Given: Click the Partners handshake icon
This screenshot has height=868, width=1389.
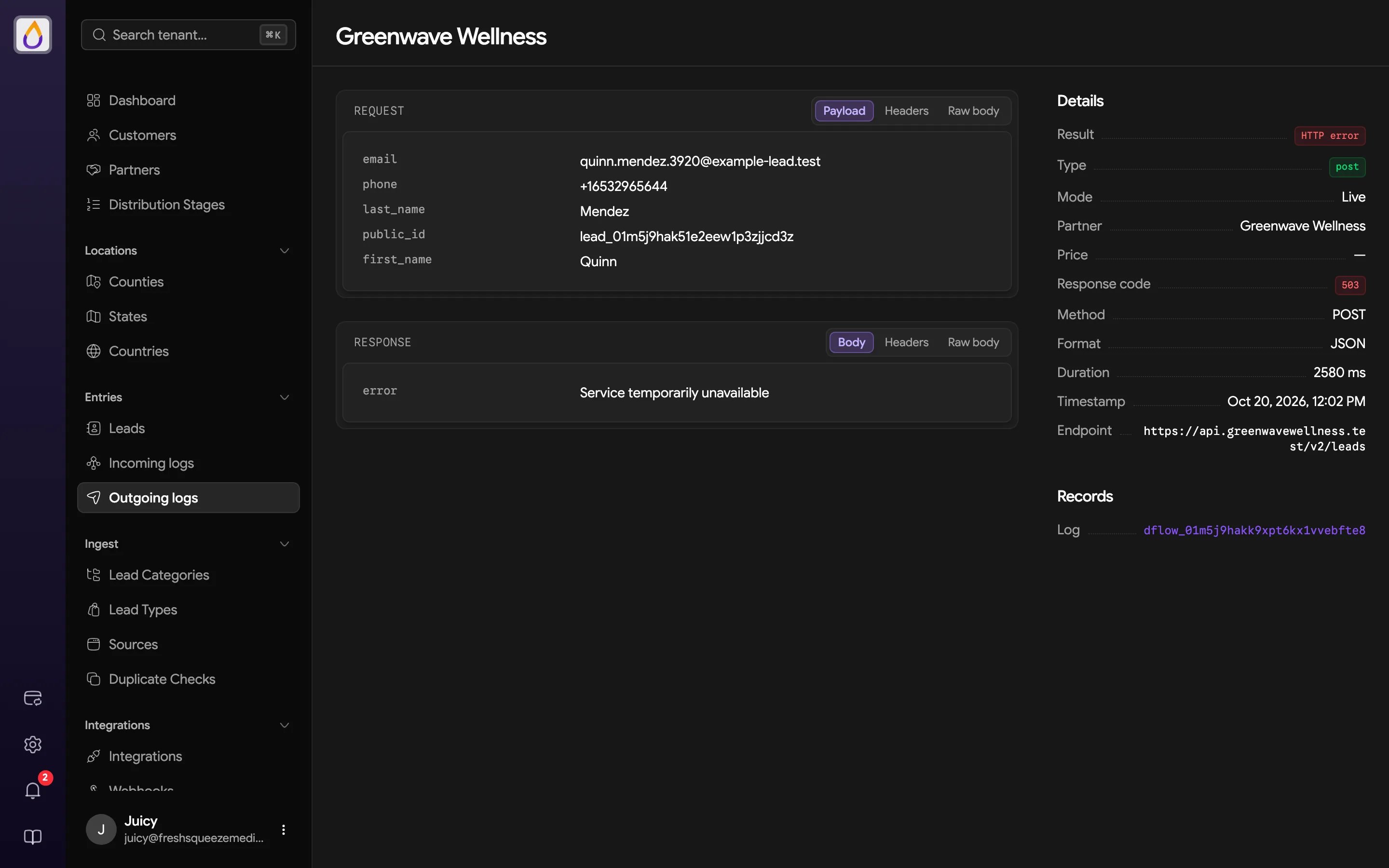Looking at the screenshot, I should coord(94,170).
